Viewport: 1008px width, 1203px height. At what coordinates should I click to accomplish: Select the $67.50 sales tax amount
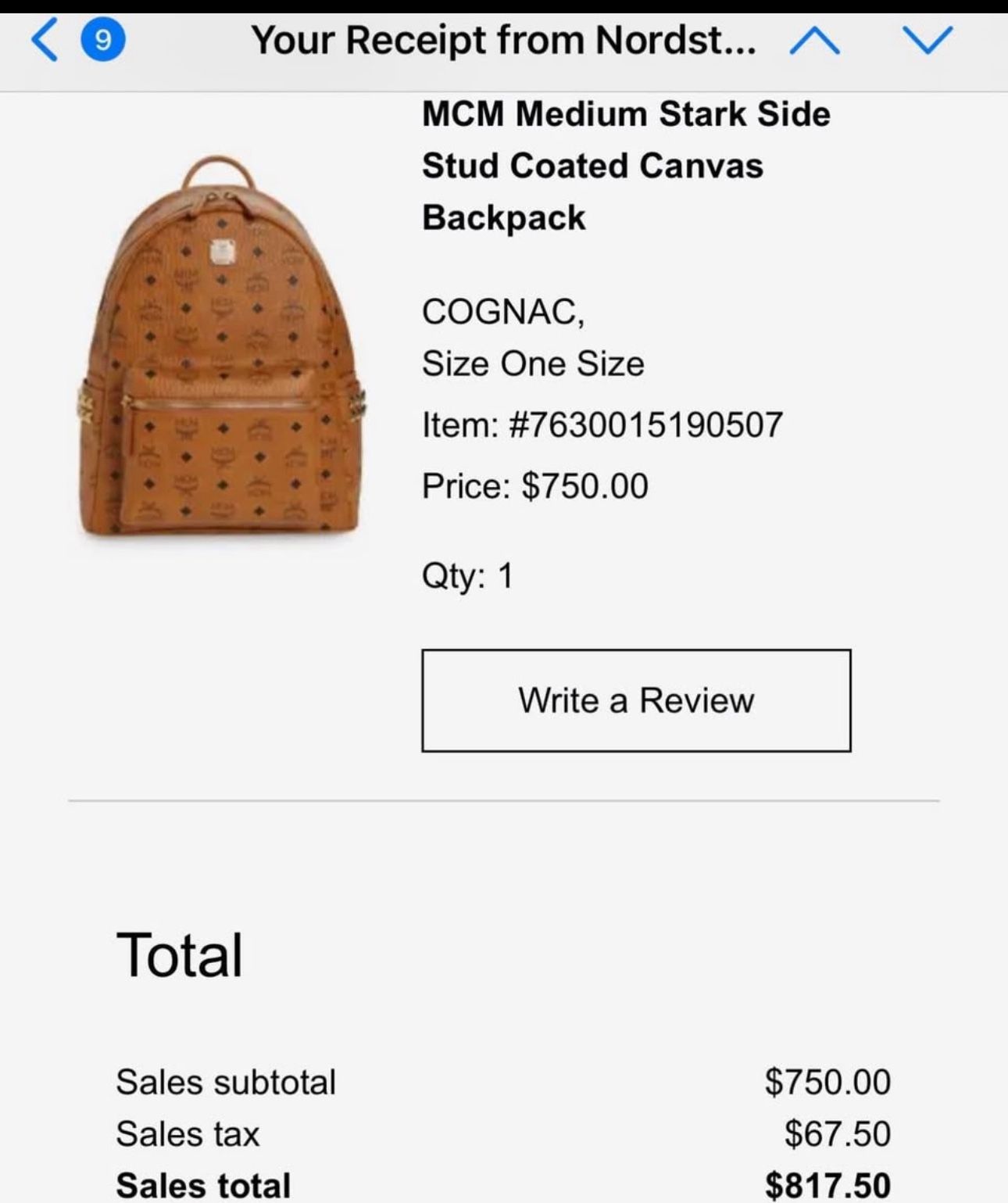tap(837, 1134)
